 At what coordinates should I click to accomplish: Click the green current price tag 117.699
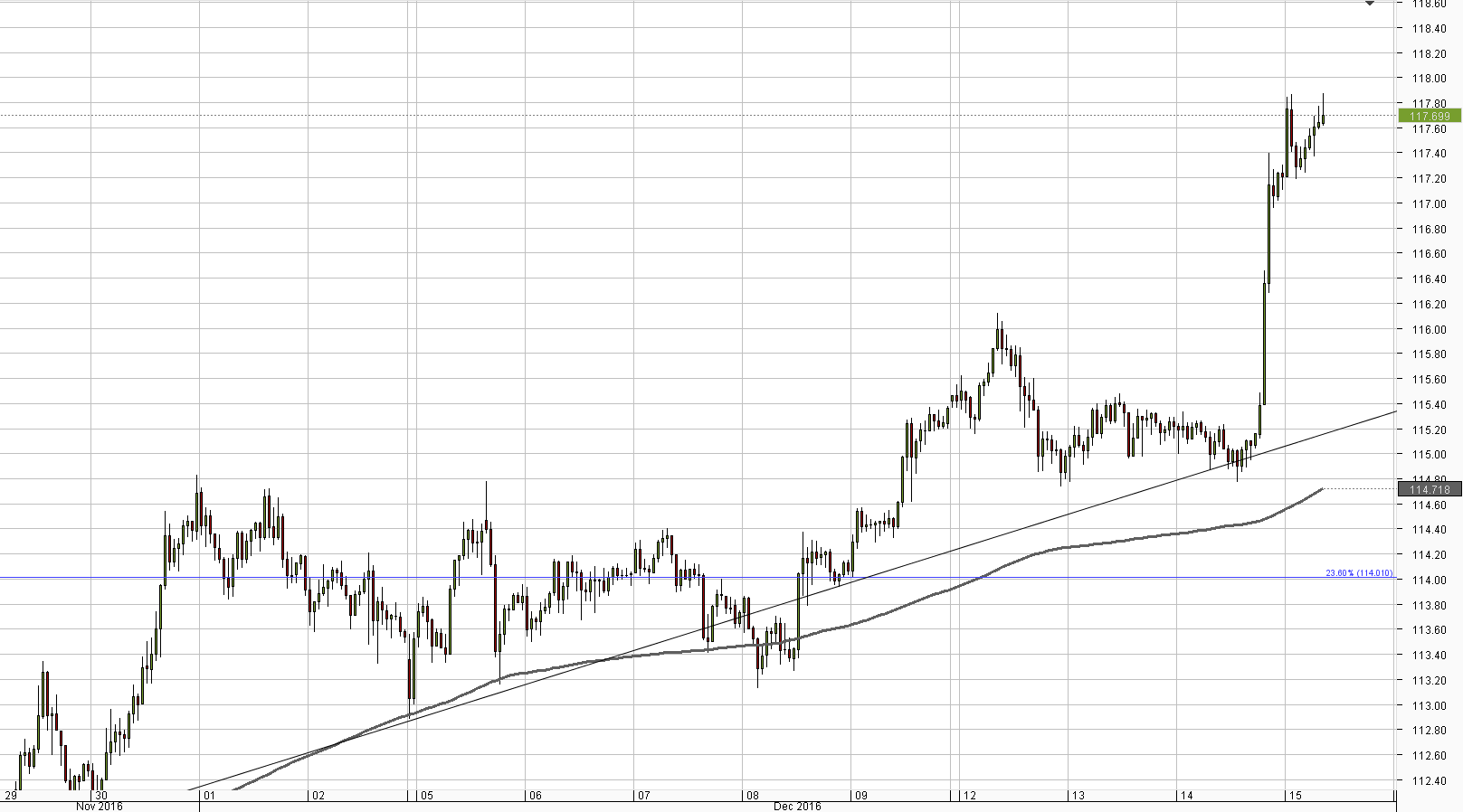click(1430, 116)
